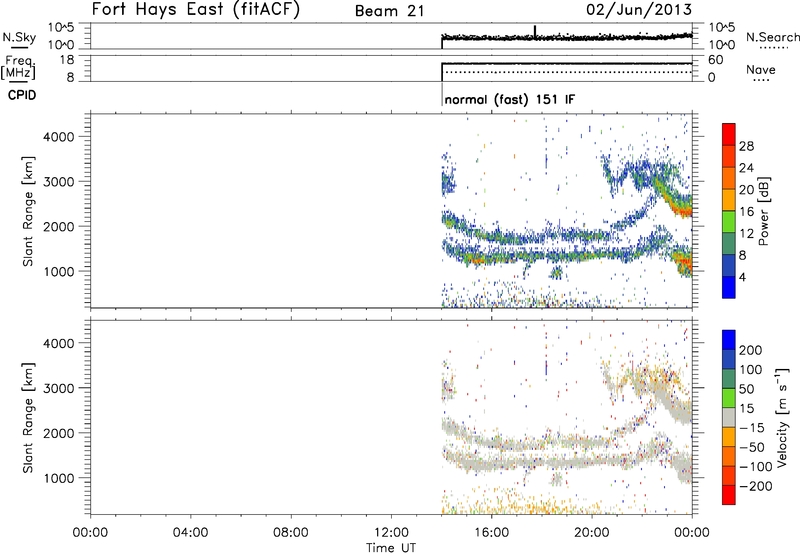The image size is (800, 554).
Task: Click the '-100' value on the velocity scale
Action: [756, 467]
